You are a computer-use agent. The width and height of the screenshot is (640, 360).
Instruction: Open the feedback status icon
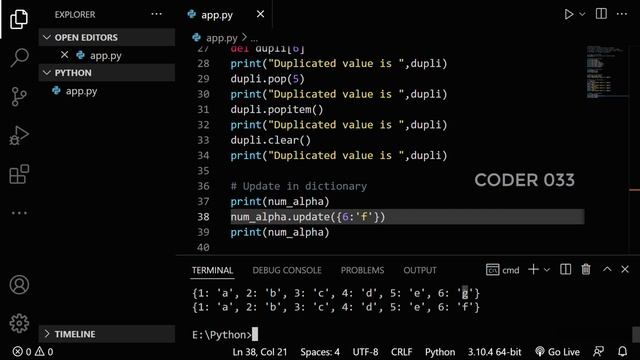(x=598, y=351)
